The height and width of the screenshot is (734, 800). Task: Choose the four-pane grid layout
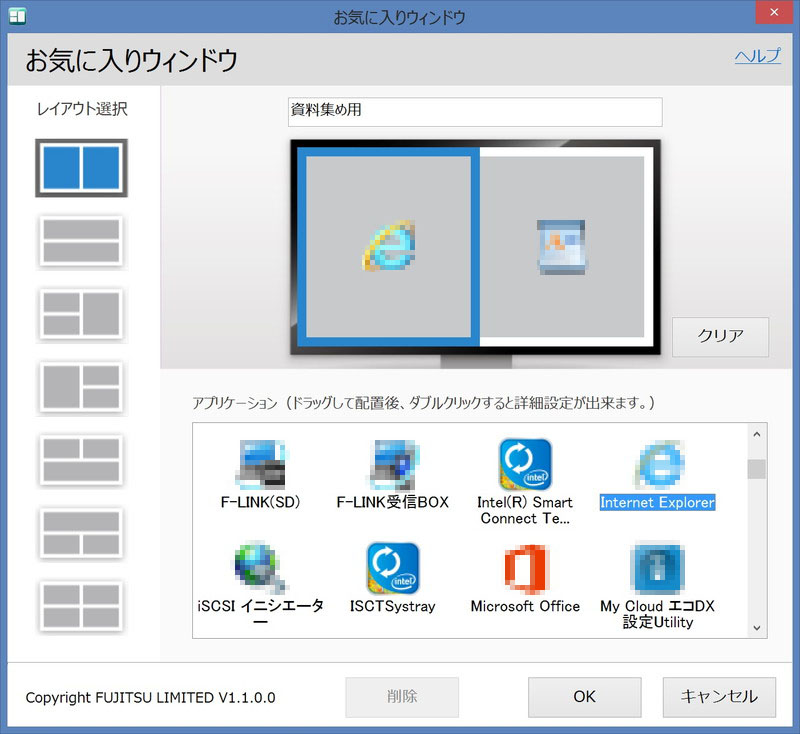click(x=81, y=605)
